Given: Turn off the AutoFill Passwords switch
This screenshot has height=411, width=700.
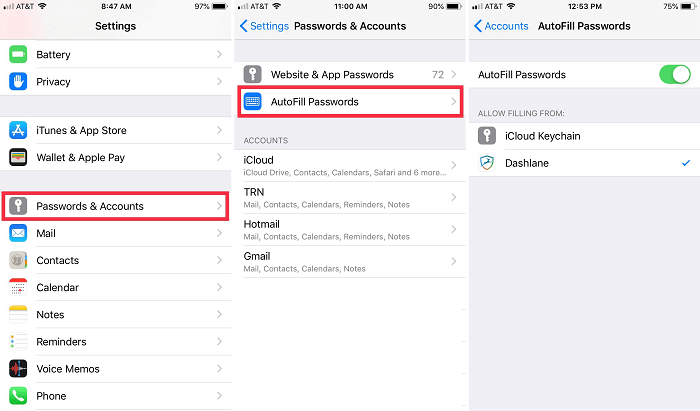Looking at the screenshot, I should point(674,74).
